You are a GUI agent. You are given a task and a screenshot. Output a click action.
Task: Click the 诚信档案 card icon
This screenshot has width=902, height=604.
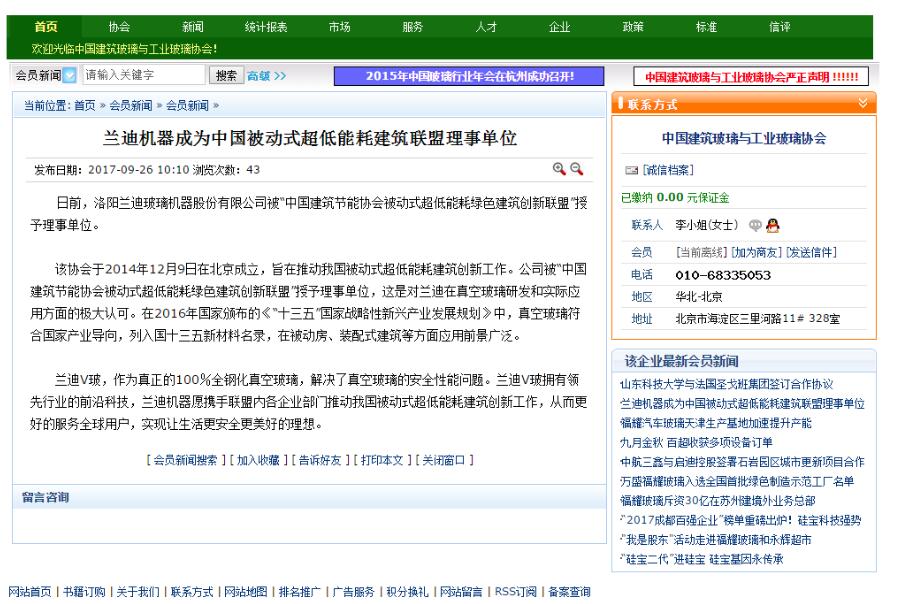[x=631, y=170]
